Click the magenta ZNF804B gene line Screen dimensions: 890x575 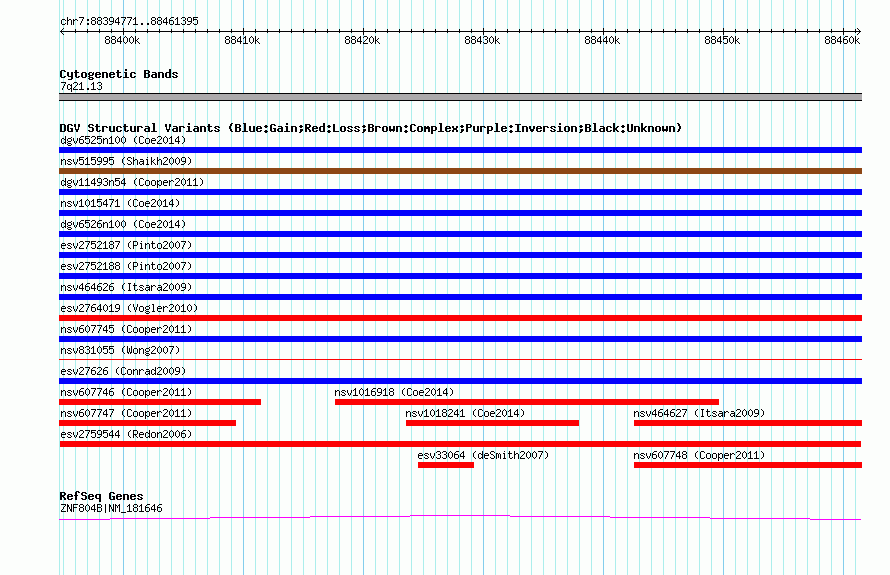(460, 517)
